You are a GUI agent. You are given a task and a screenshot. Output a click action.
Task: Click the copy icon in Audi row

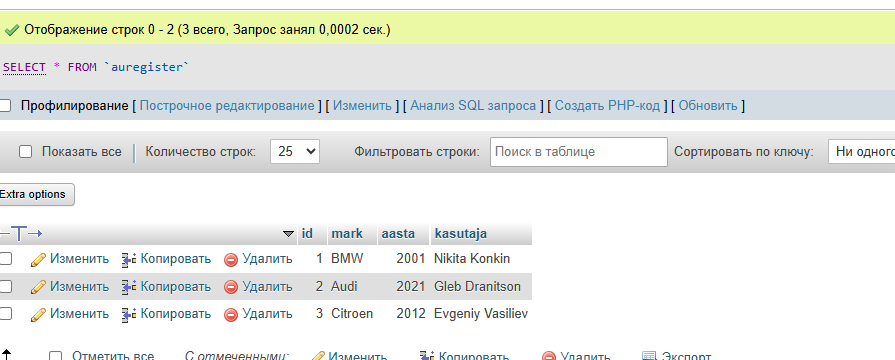coord(129,287)
